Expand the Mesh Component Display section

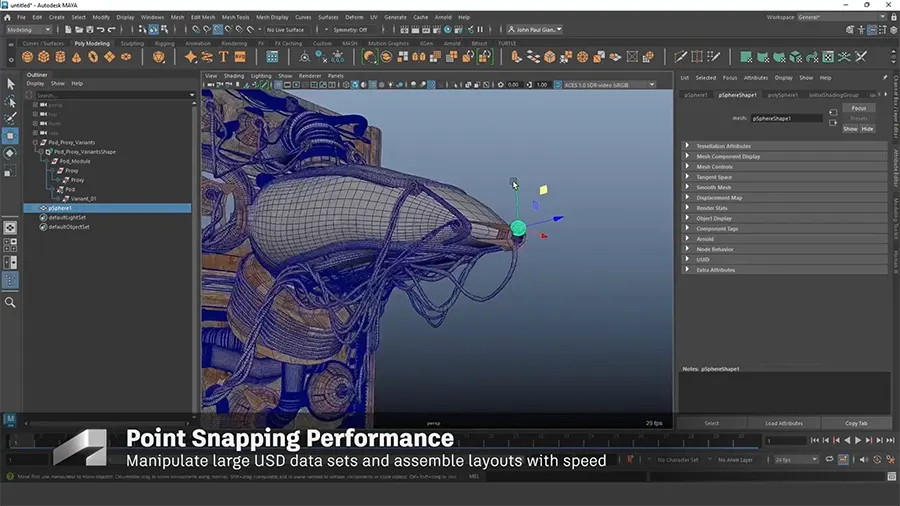784,156
